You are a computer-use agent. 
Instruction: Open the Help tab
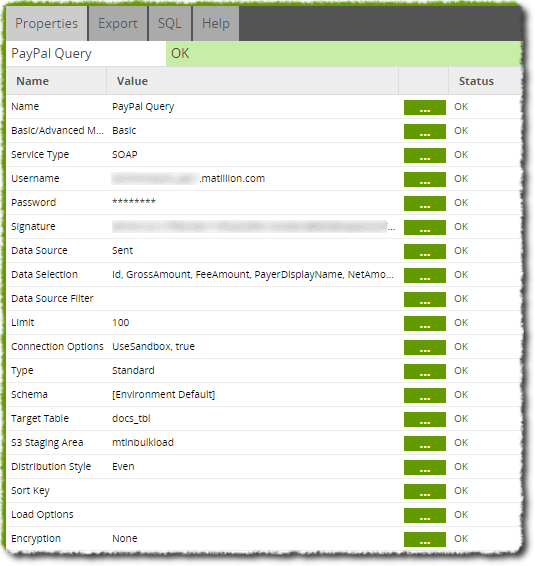pyautogui.click(x=216, y=23)
